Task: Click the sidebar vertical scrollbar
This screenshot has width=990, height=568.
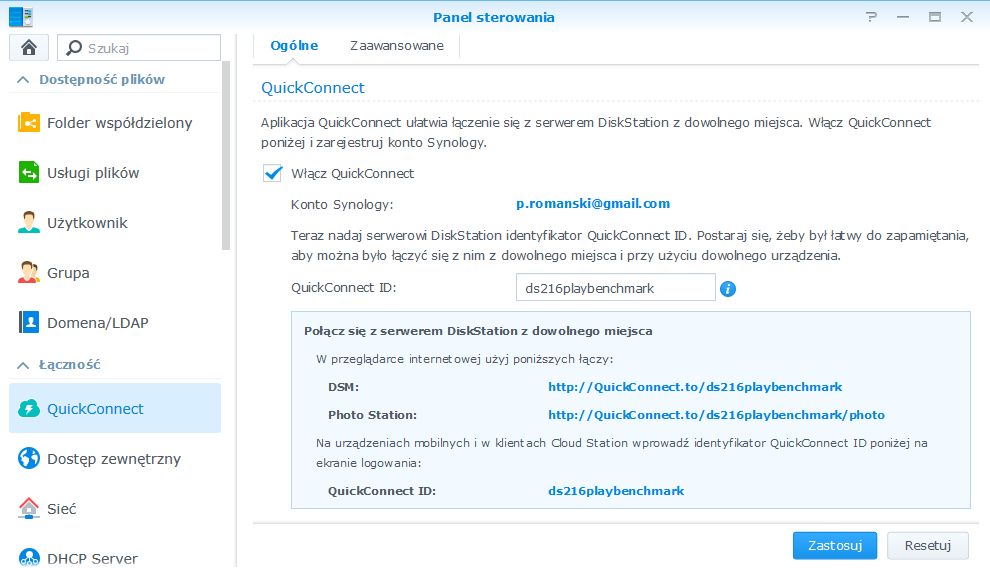Action: pyautogui.click(x=226, y=155)
